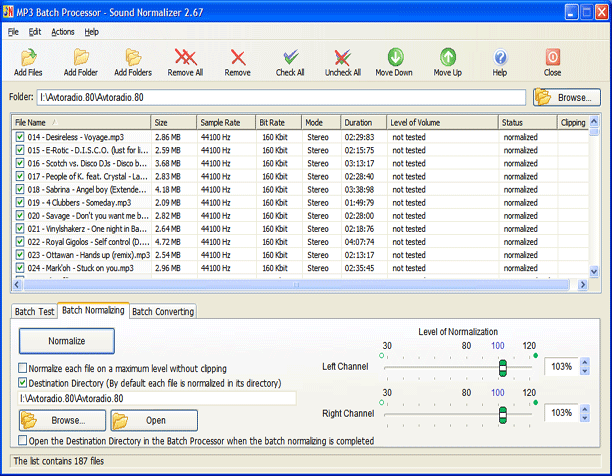Open Help from the toolbar
The height and width of the screenshot is (476, 612).
coord(500,62)
